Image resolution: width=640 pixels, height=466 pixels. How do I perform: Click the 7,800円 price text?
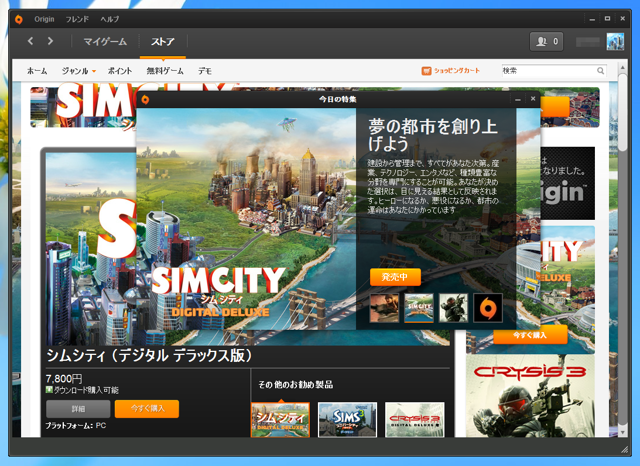(64, 379)
